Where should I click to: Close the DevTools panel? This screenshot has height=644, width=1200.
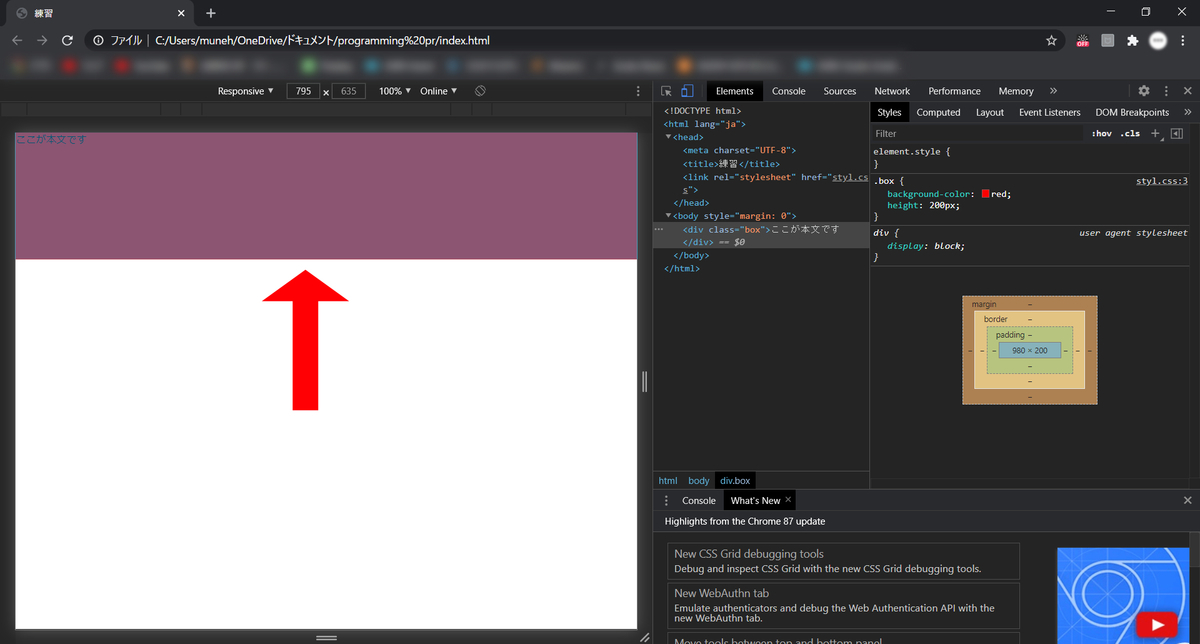[x=1188, y=91]
